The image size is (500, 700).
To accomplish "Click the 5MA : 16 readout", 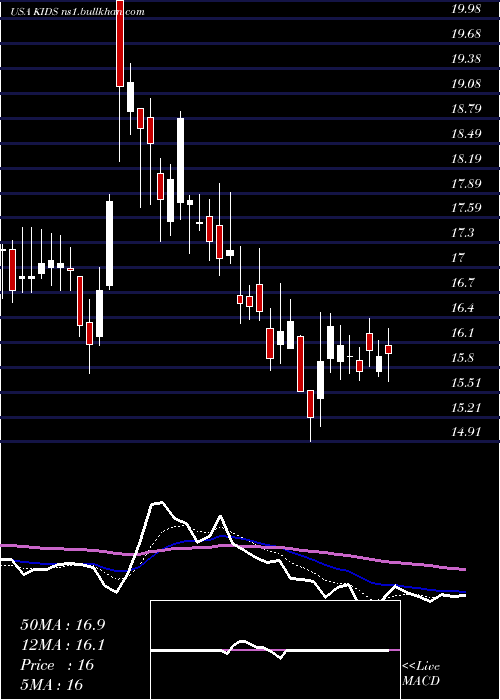I will (52, 684).
